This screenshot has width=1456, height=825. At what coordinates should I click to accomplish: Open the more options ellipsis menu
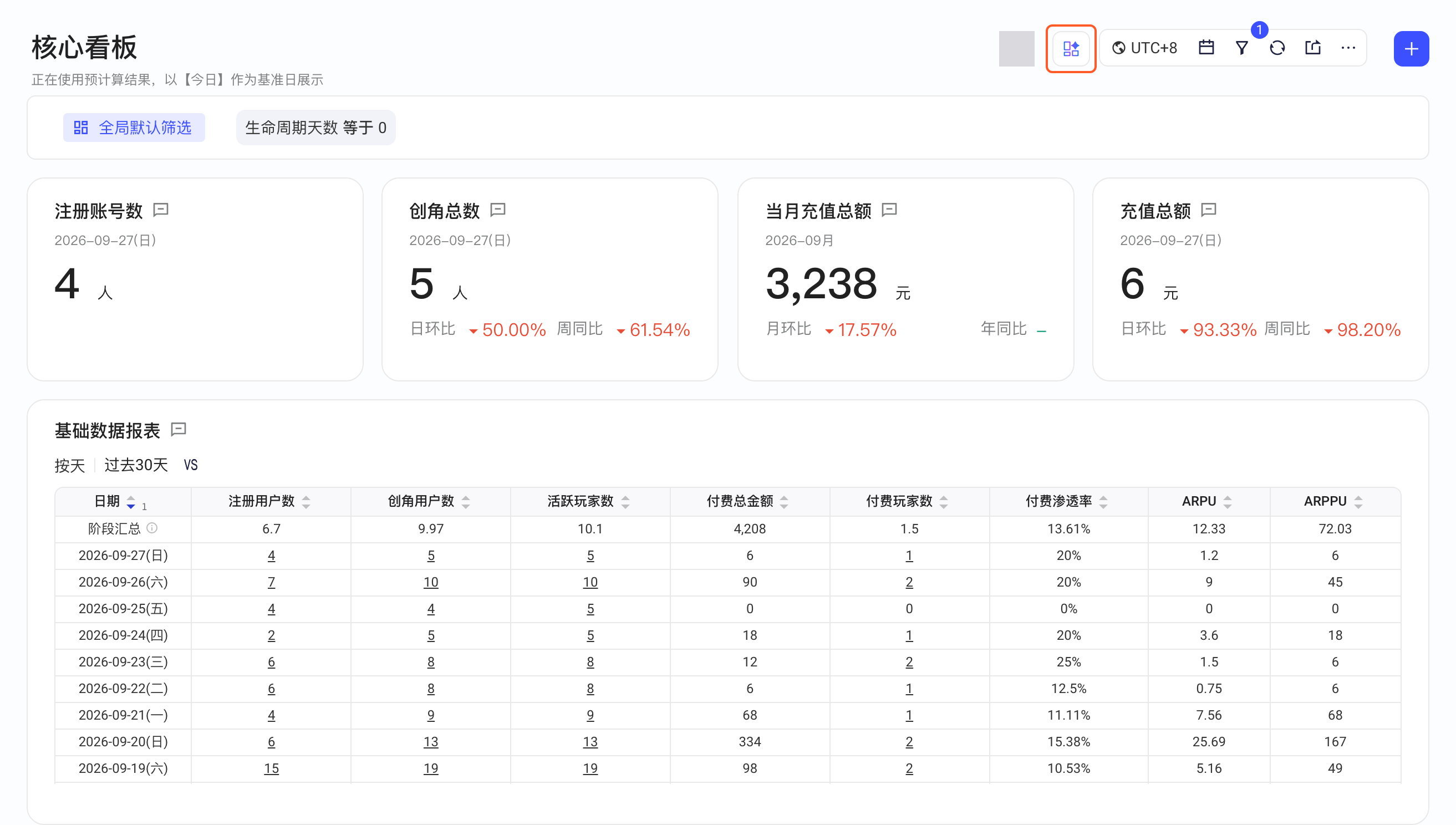pyautogui.click(x=1348, y=48)
